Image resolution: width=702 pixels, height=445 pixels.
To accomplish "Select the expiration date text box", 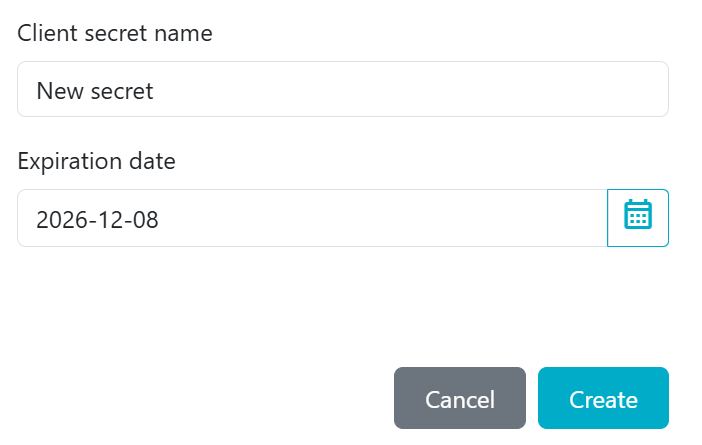I will click(312, 218).
